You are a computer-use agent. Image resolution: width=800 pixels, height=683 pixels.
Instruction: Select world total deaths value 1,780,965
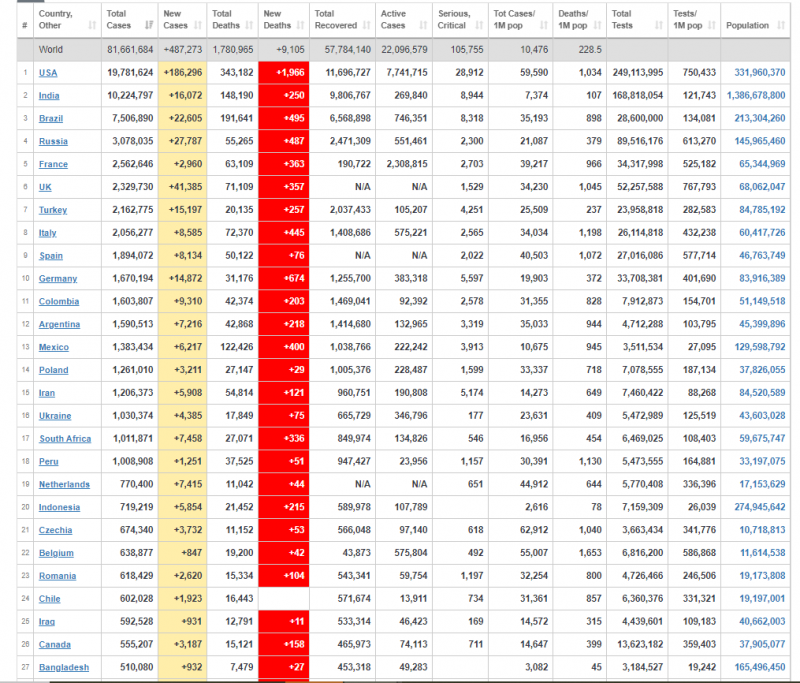click(x=233, y=49)
